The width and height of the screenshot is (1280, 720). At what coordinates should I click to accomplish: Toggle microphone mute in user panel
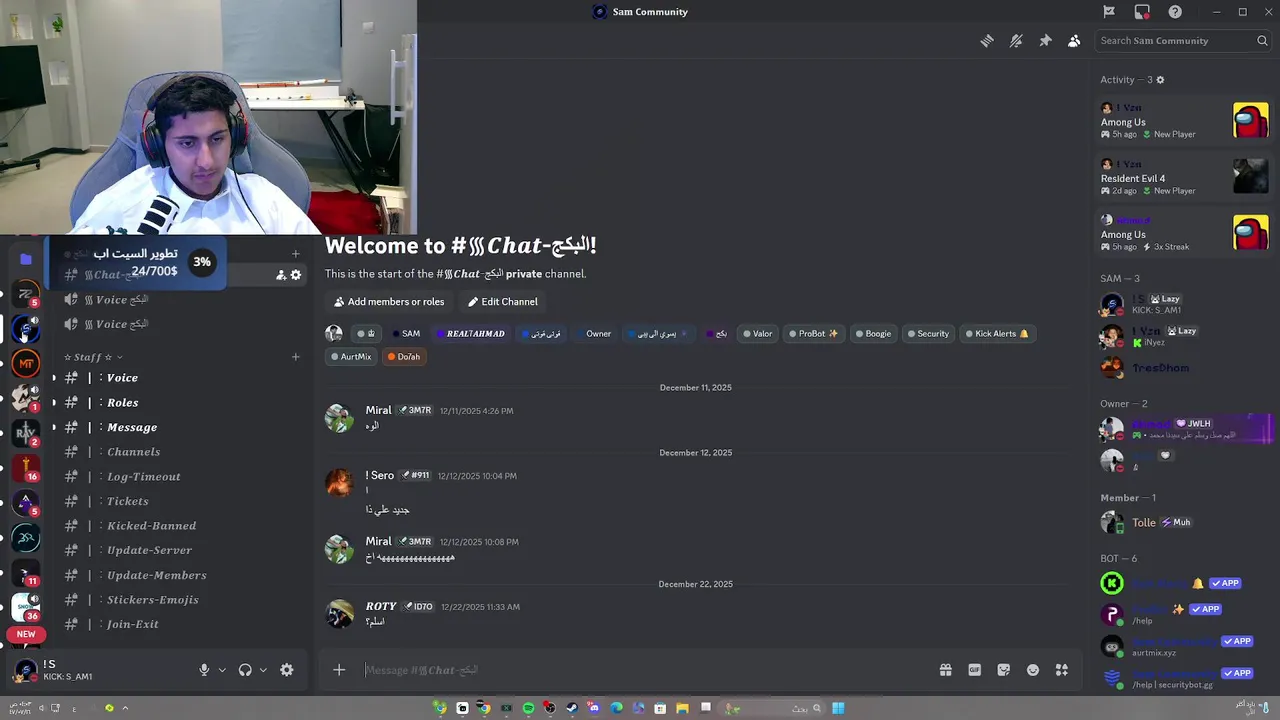(x=204, y=670)
